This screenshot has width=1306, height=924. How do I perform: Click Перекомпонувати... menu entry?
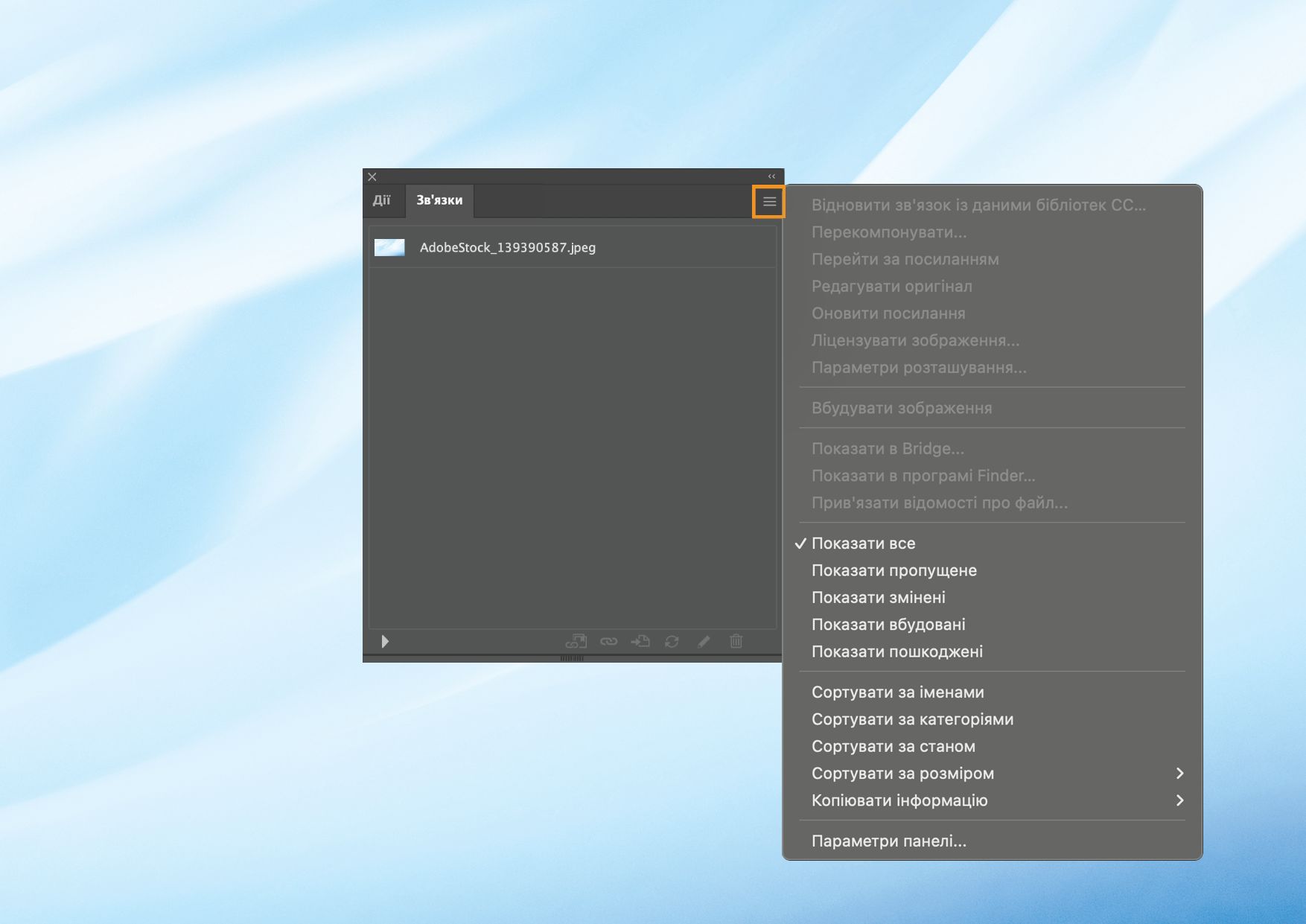click(993, 232)
